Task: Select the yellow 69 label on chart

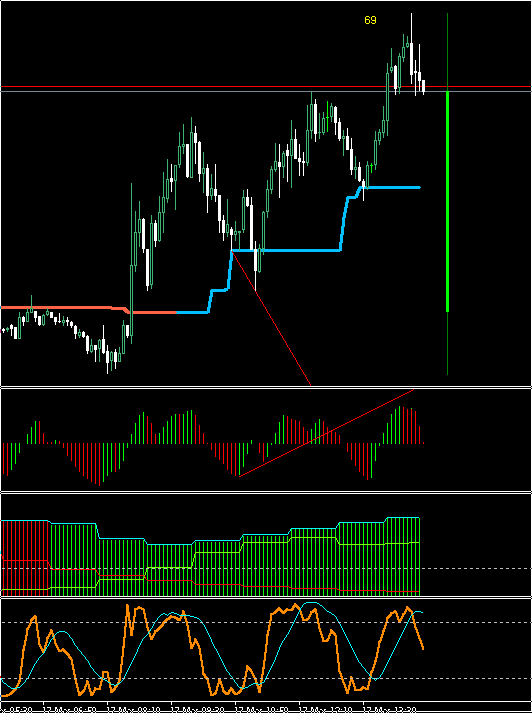Action: 370,20
